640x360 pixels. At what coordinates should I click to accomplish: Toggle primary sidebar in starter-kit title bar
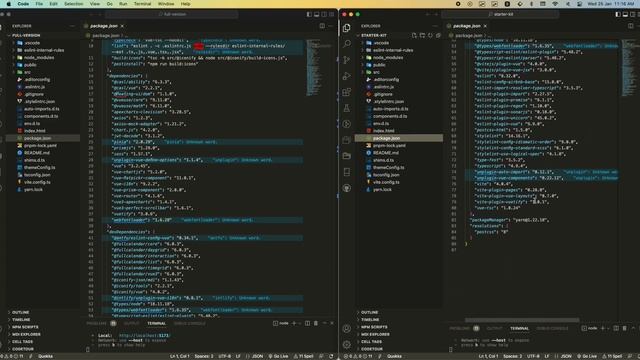(x=618, y=14)
